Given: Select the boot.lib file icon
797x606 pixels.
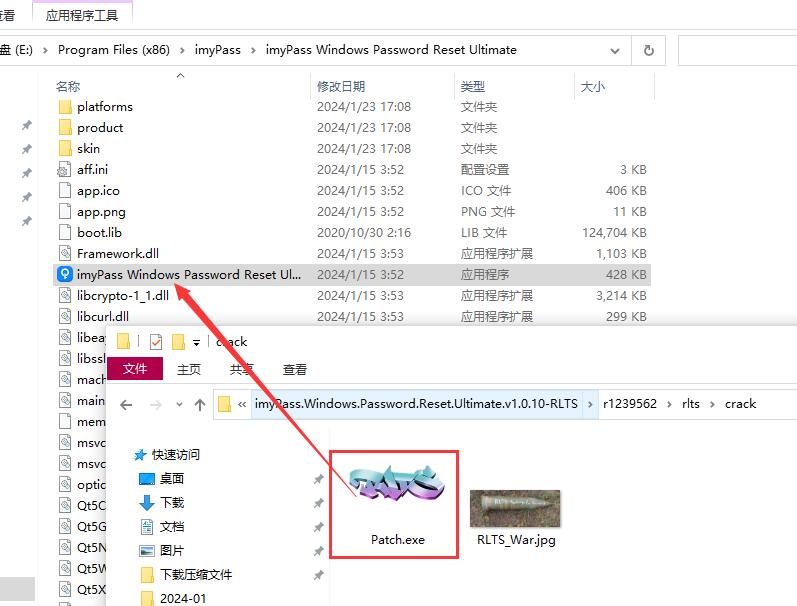Looking at the screenshot, I should point(65,232).
